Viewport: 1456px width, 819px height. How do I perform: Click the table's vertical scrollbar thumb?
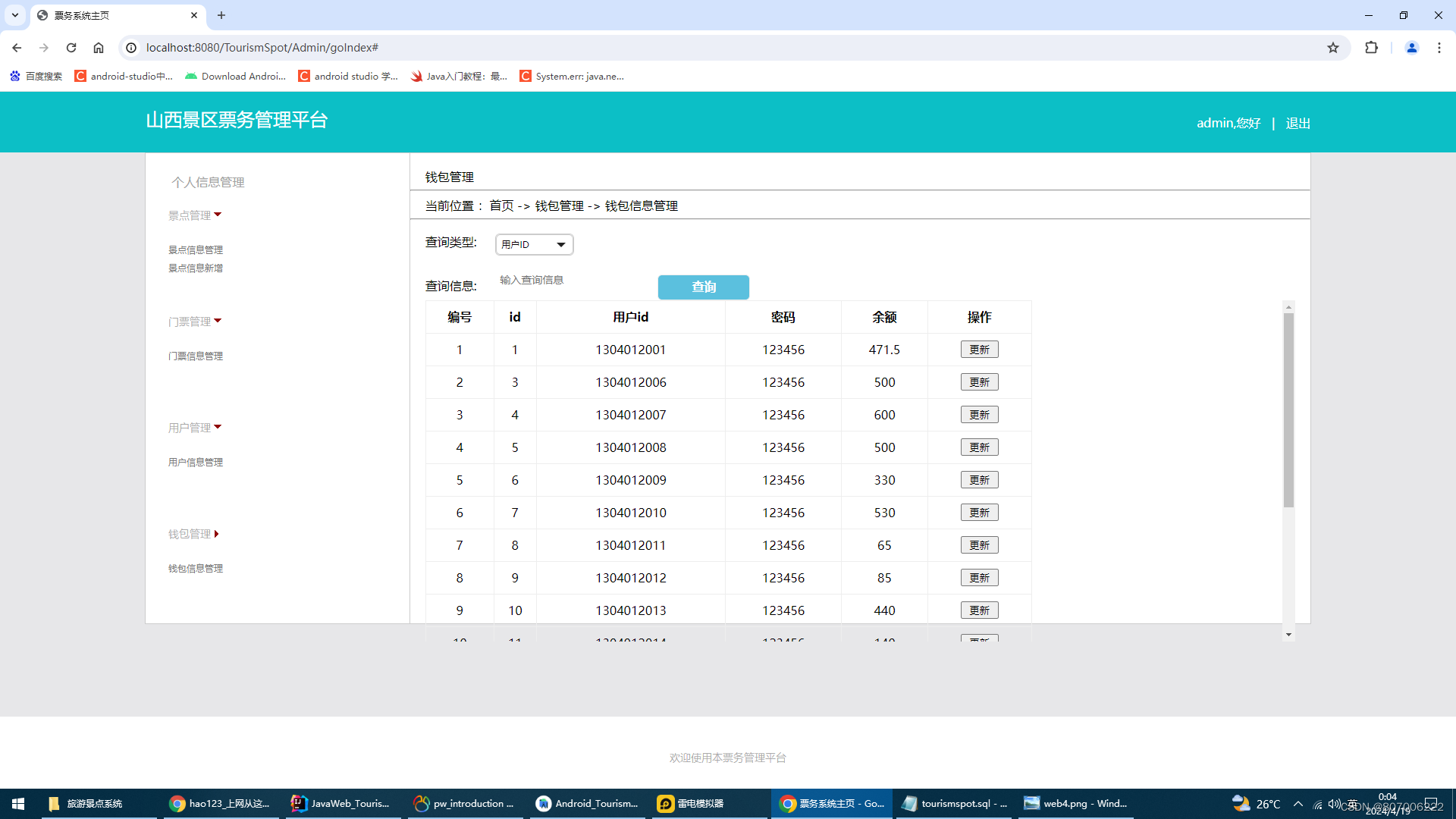tap(1288, 409)
